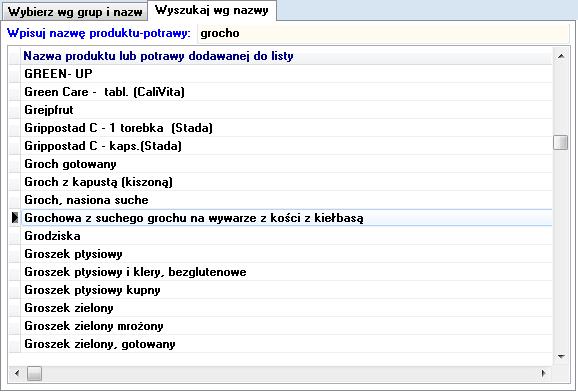578x392 pixels.
Task: Select 'Groszek ptysiowy i klery, bezglutenowe'
Action: (x=287, y=272)
